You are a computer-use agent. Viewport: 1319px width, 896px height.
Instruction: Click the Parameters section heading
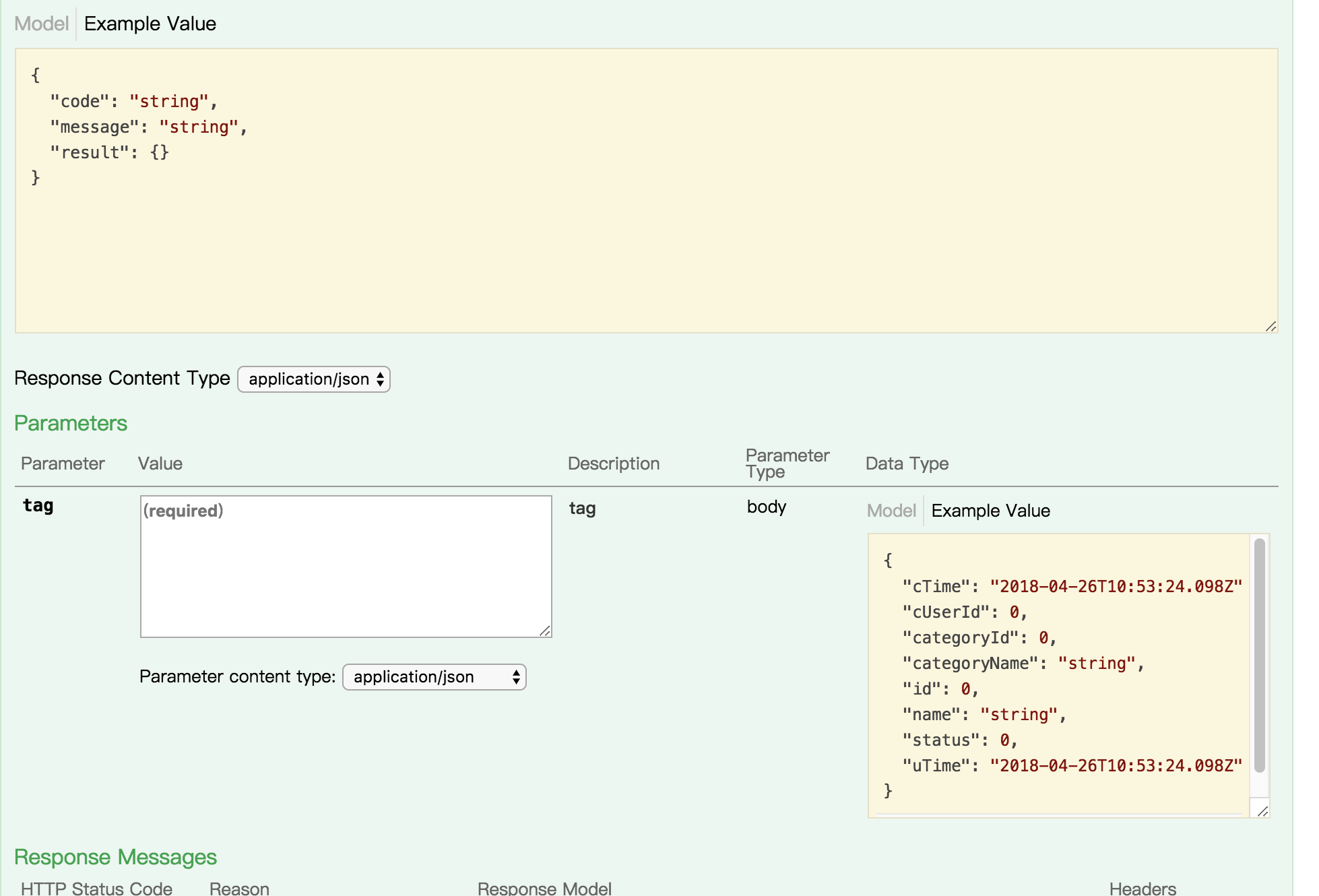click(71, 423)
